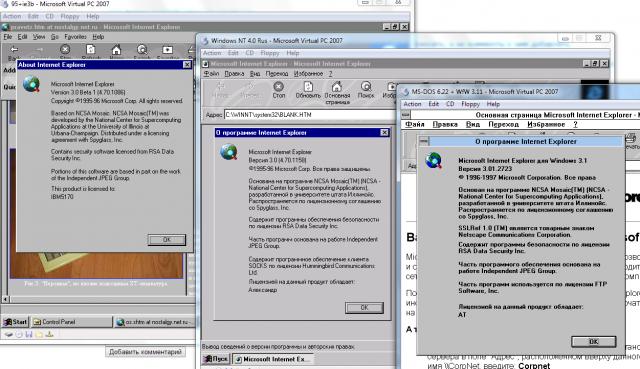This screenshot has width=640, height=369.
Task: Open File menu in Windows 95 IE
Action: click(8, 37)
